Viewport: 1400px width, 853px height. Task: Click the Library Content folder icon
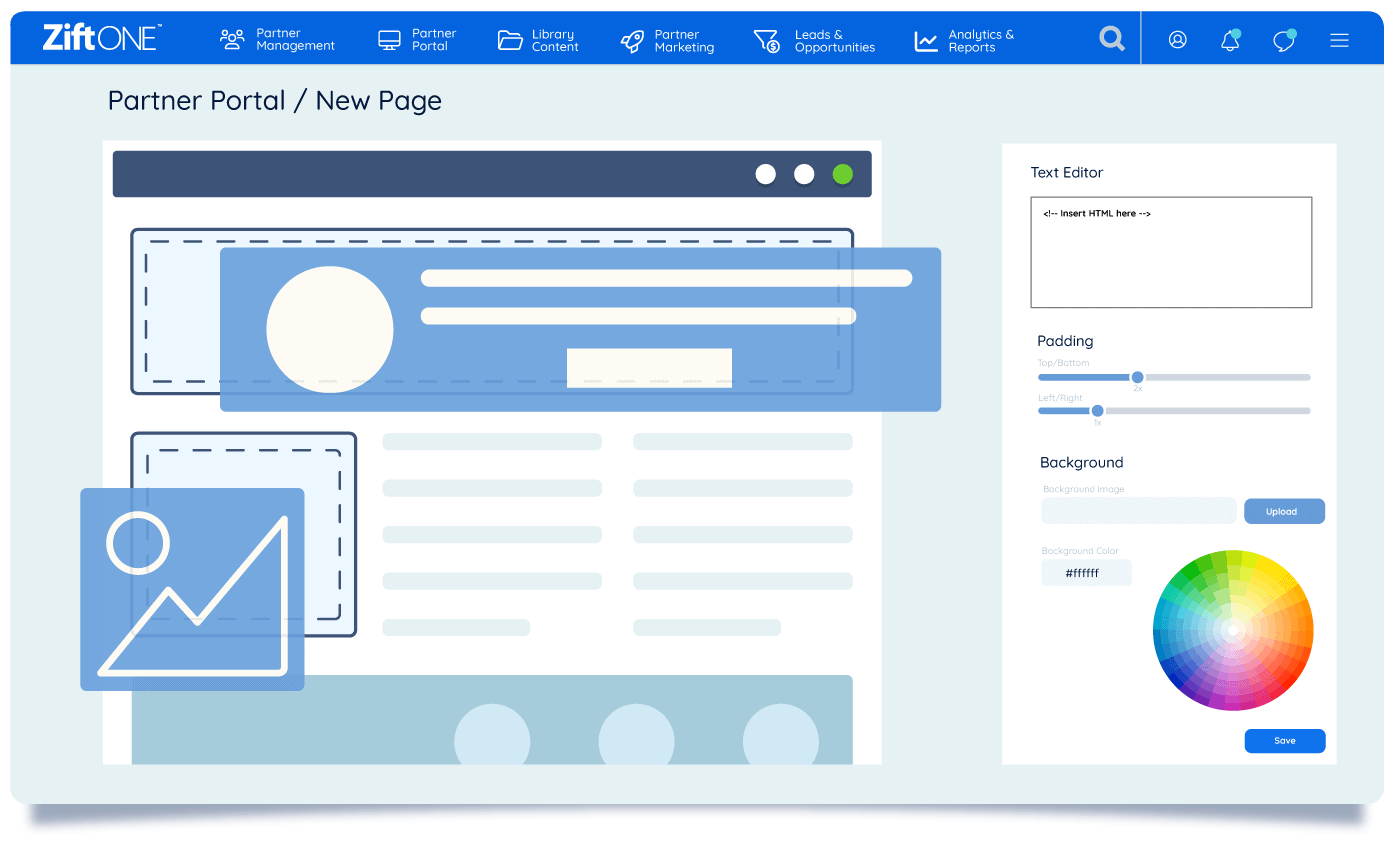[510, 40]
